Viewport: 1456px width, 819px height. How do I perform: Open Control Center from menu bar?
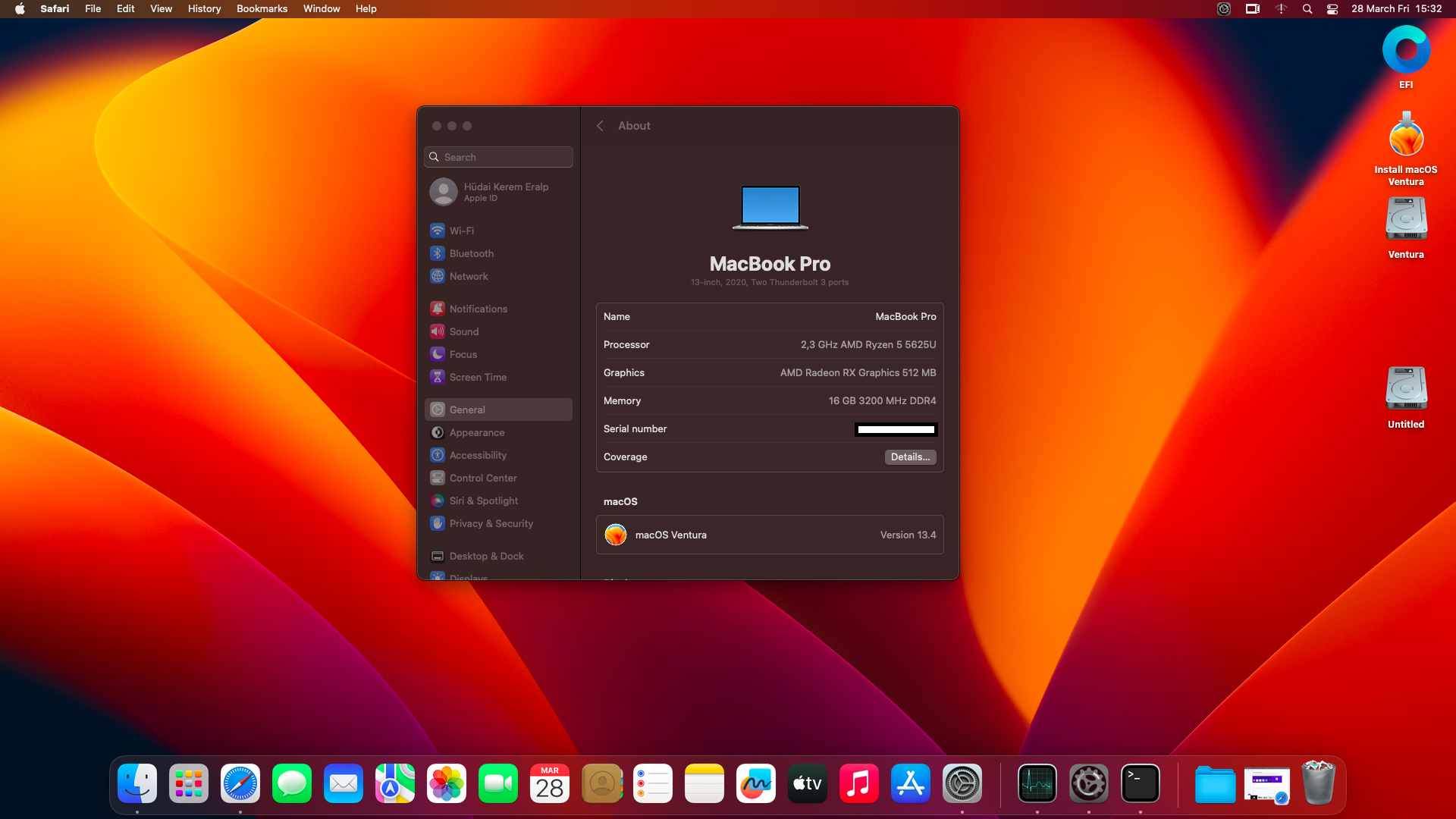tap(1332, 9)
